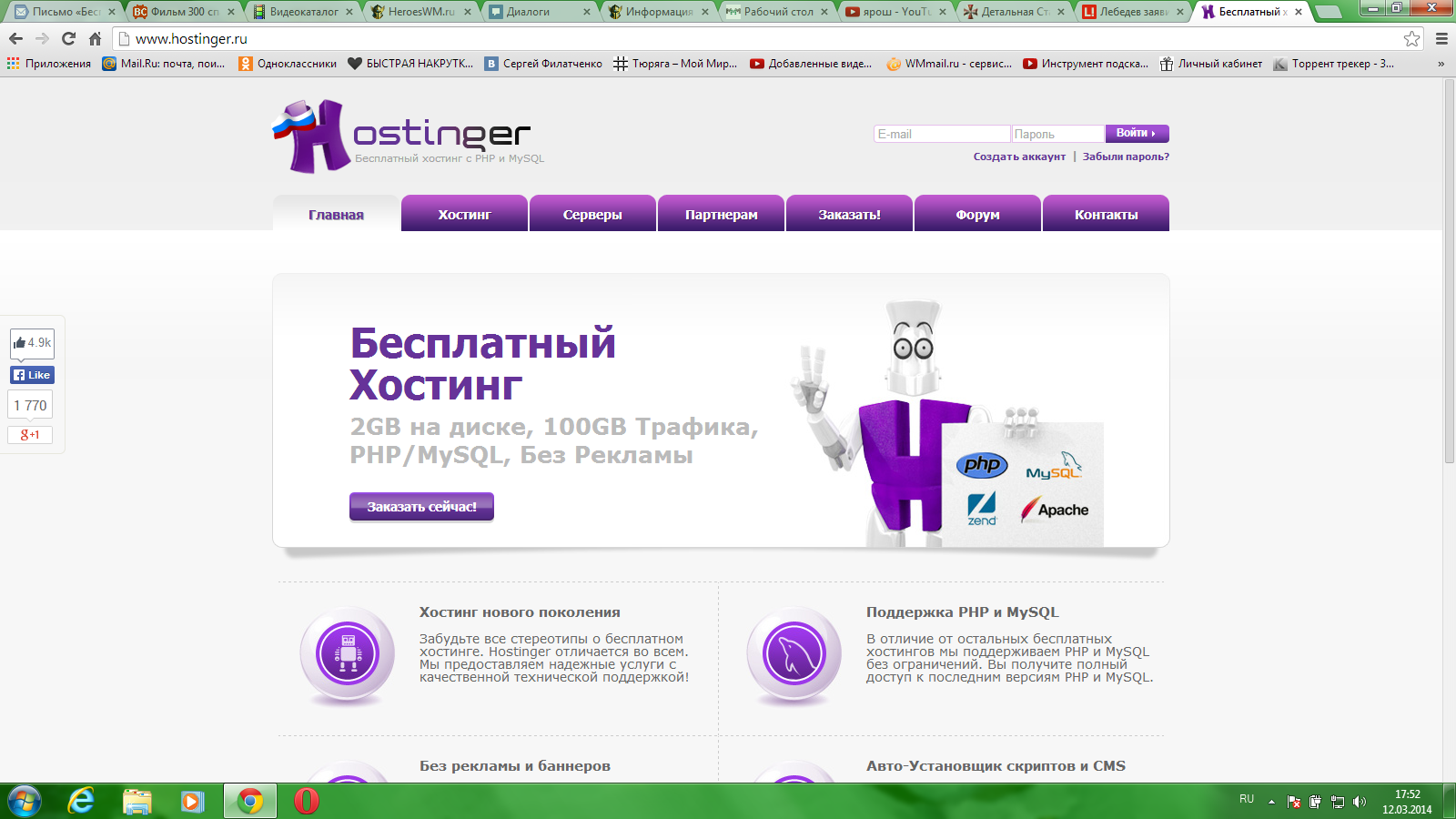
Task: Click the E-mail input field
Action: coord(942,134)
